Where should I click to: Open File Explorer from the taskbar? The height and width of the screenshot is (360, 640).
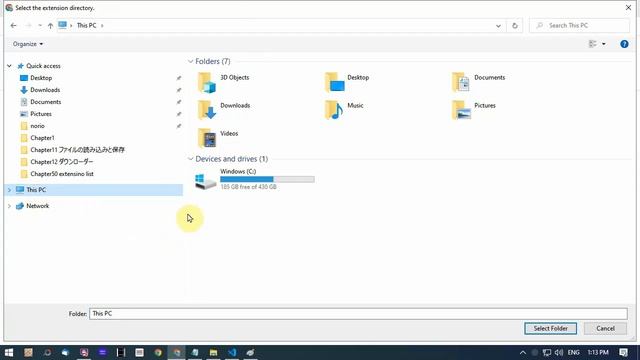pyautogui.click(x=213, y=352)
